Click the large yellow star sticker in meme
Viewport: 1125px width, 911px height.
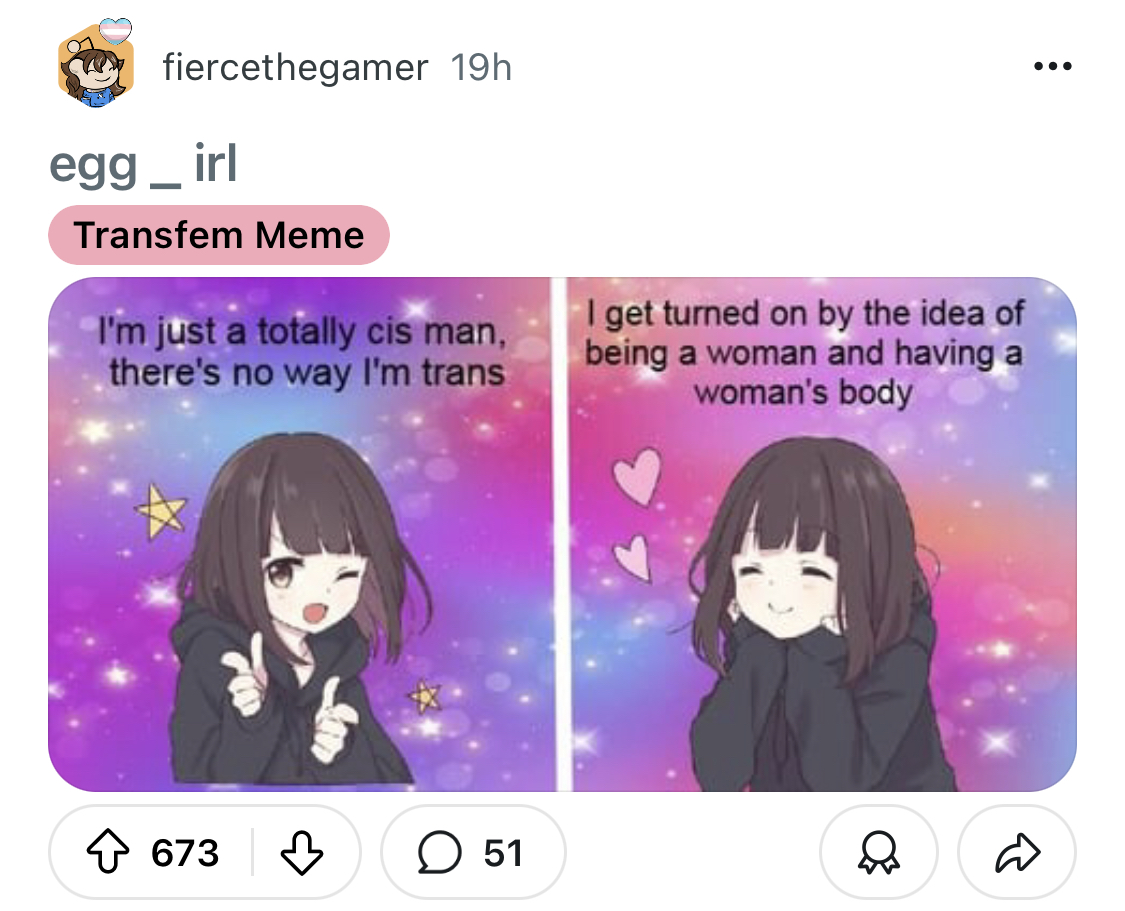pos(161,511)
